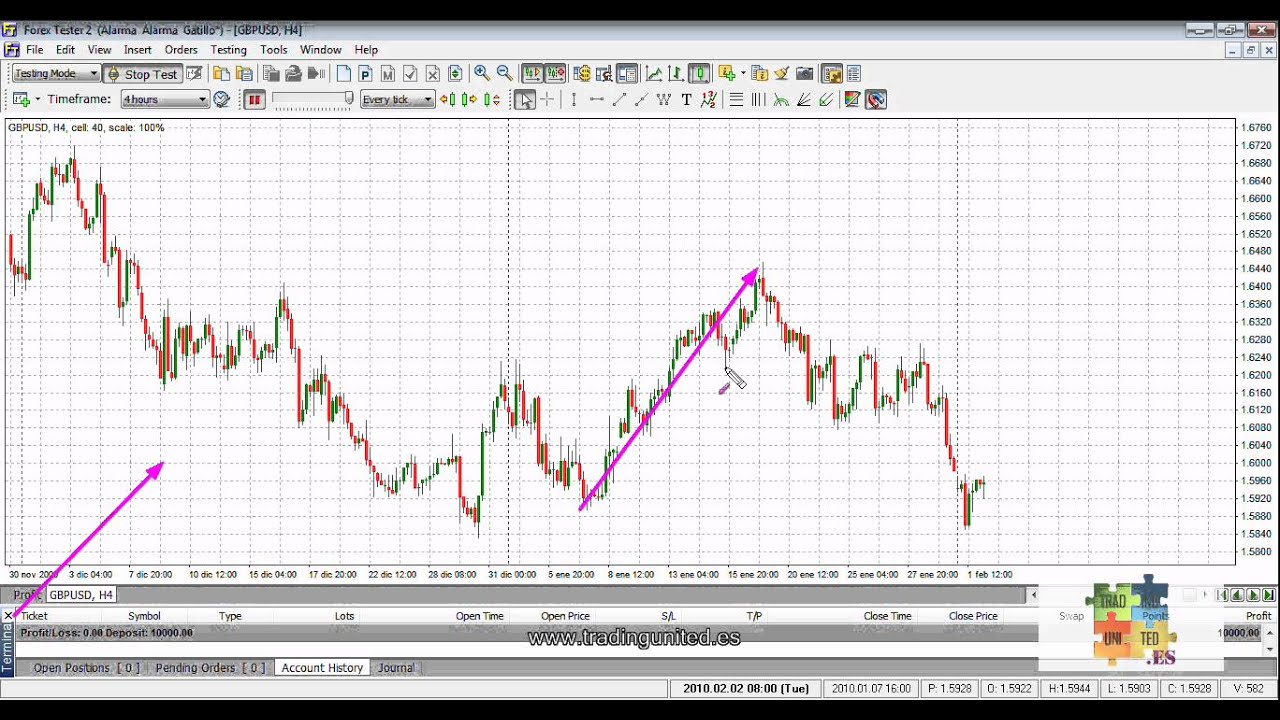Click the clock jump-to-time icon
The height and width of the screenshot is (720, 1280).
(222, 99)
